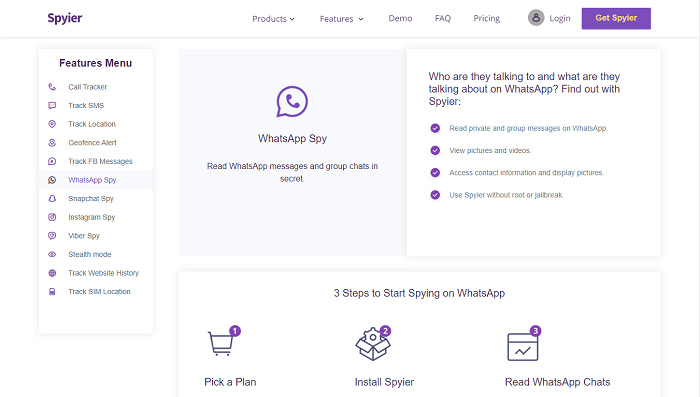Click the Track Location pin icon
Image resolution: width=700 pixels, height=397 pixels.
point(52,124)
